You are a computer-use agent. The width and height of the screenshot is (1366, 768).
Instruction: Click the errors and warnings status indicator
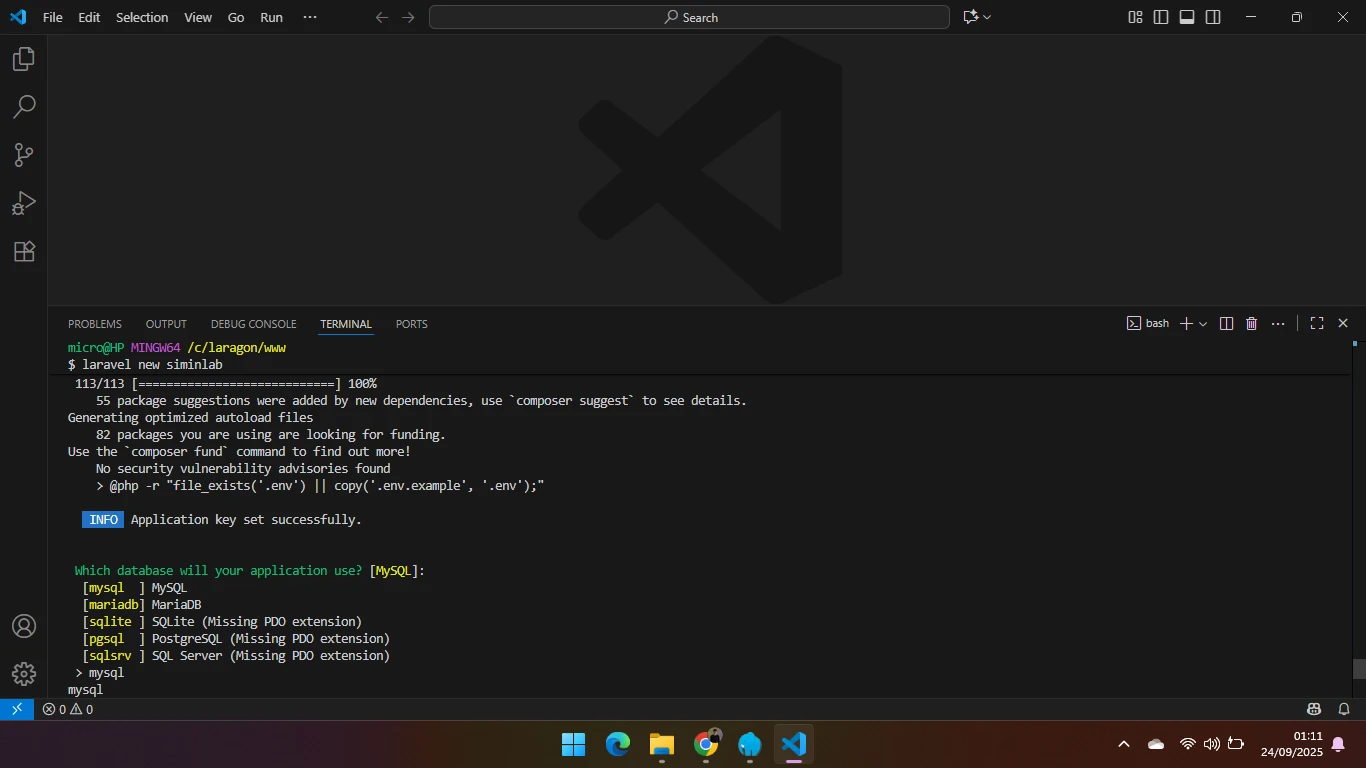click(x=68, y=709)
